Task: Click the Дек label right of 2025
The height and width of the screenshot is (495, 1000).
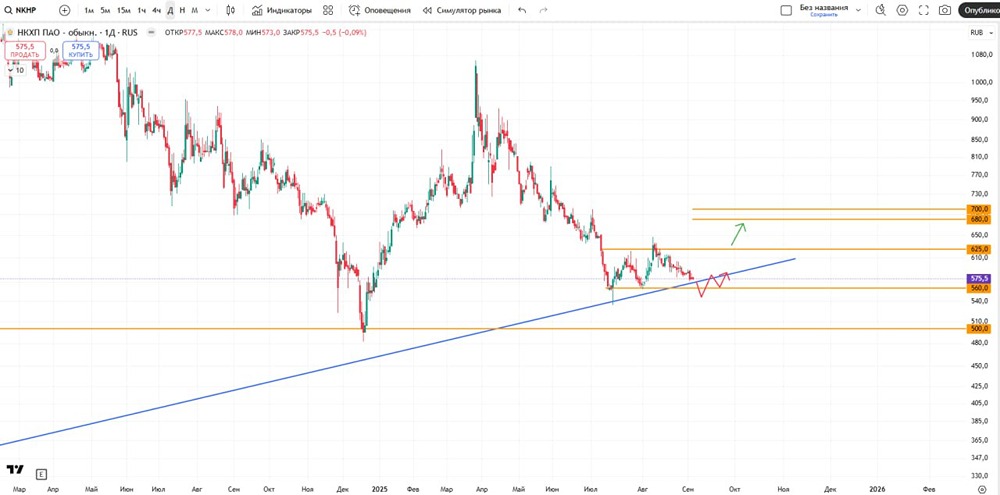Action: 830,489
